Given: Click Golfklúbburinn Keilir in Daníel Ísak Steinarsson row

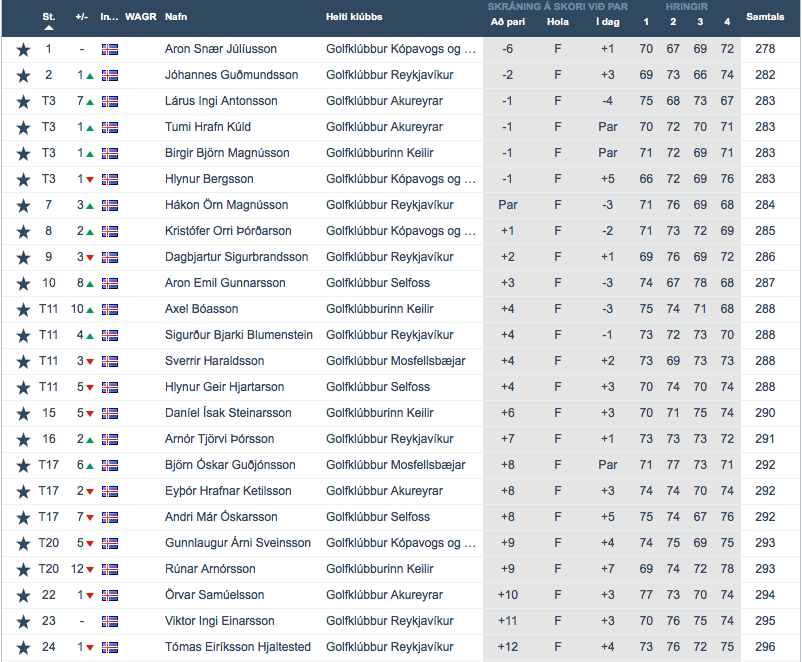Looking at the screenshot, I should 380,413.
